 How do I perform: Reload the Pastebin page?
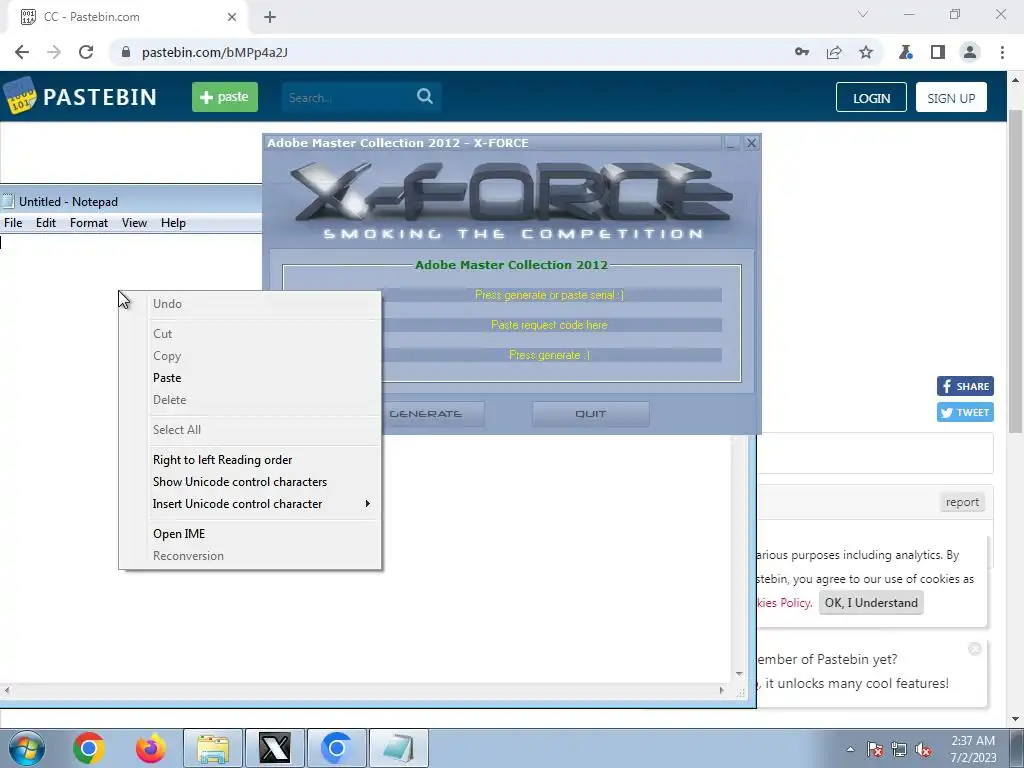pyautogui.click(x=86, y=52)
